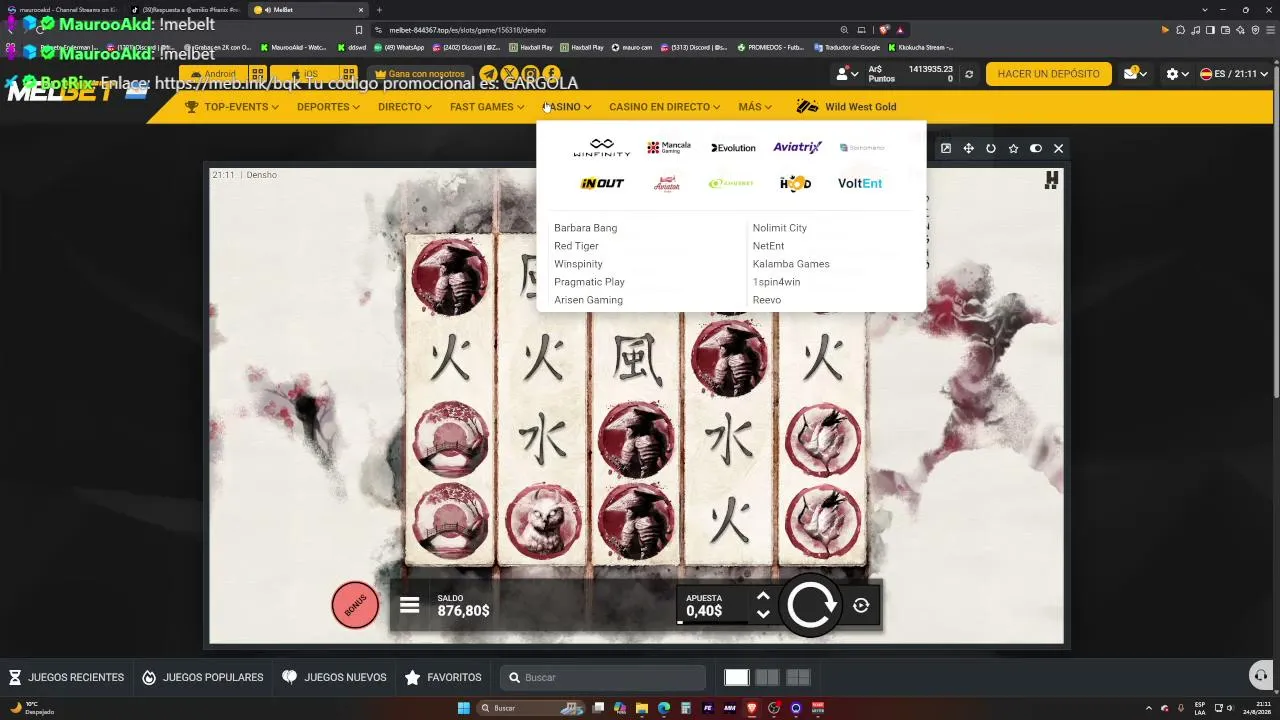1280x720 pixels.
Task: Expand the Más menu
Action: coord(755,107)
